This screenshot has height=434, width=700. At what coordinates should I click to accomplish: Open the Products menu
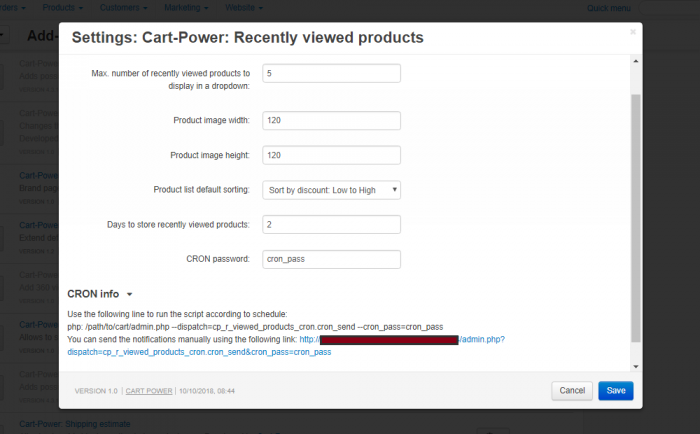[x=62, y=8]
